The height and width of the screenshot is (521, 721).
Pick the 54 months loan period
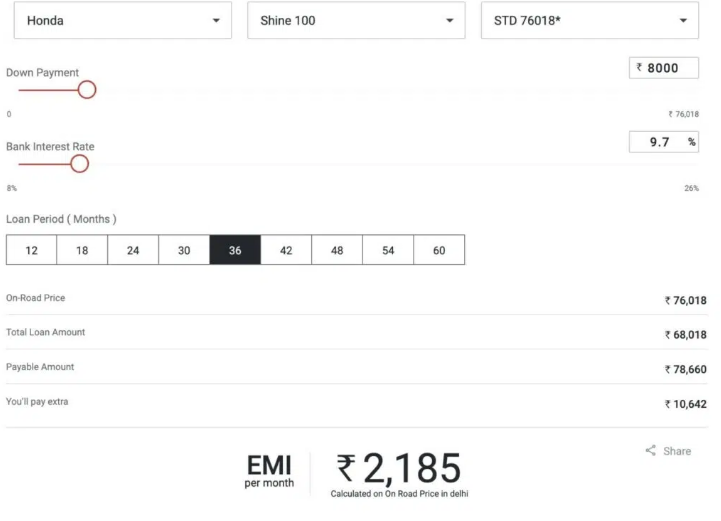pyautogui.click(x=388, y=250)
